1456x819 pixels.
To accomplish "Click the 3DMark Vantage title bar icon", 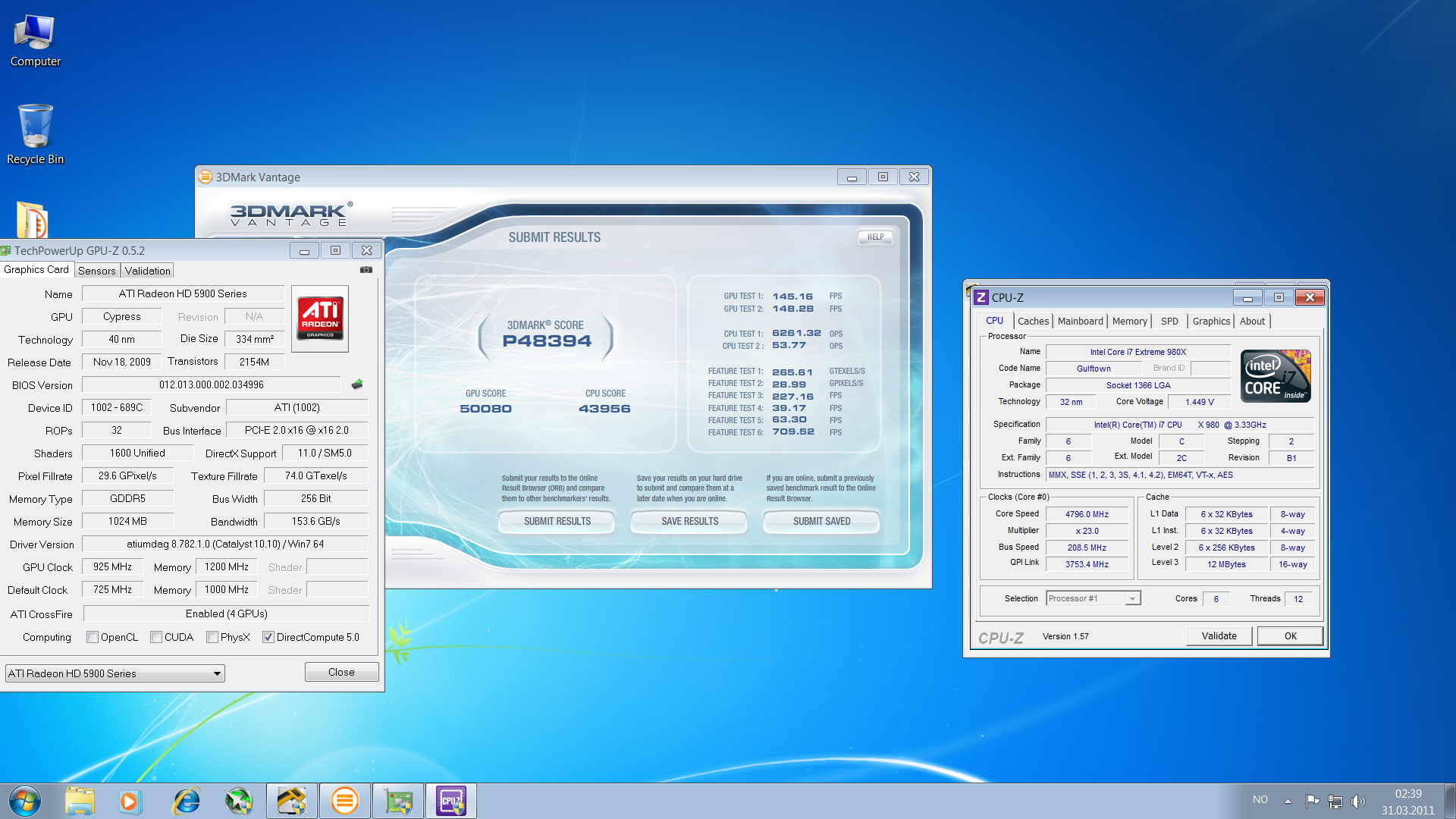I will point(205,177).
